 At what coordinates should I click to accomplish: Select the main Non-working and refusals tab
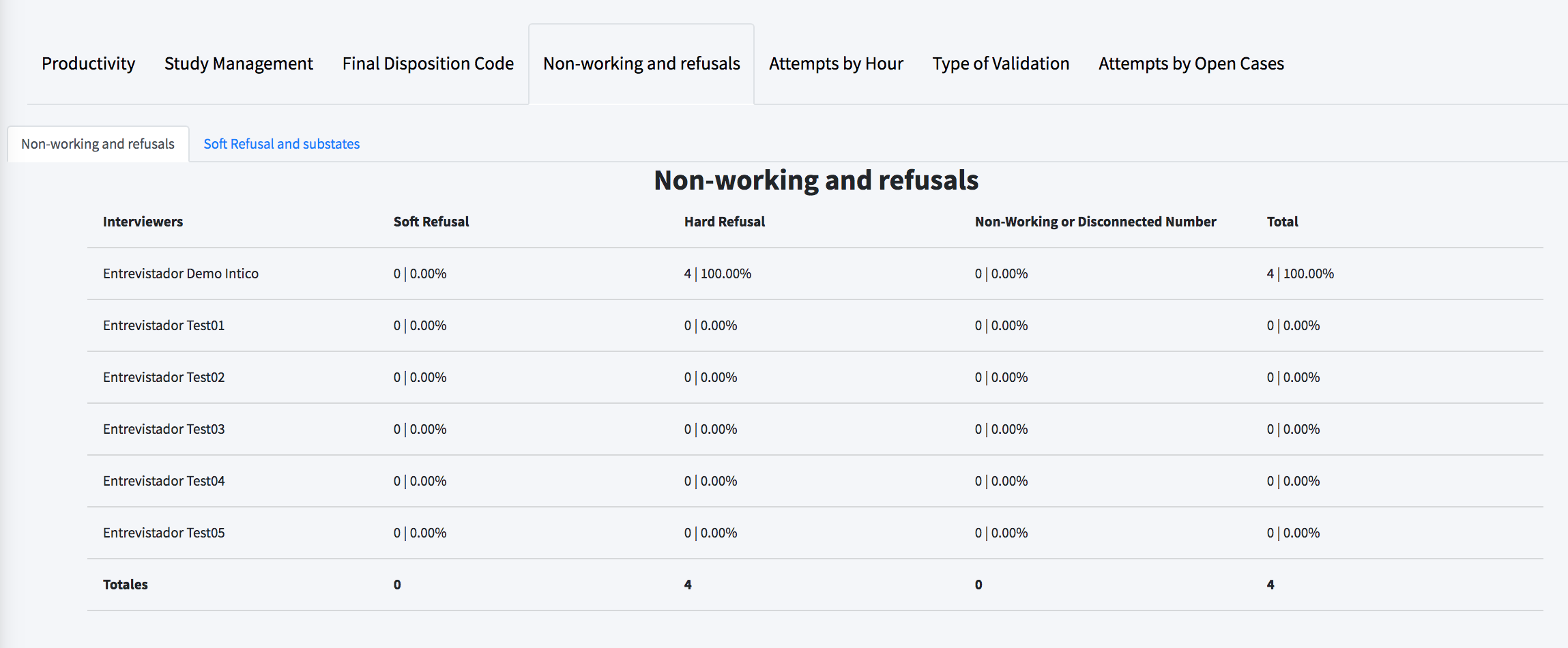641,63
